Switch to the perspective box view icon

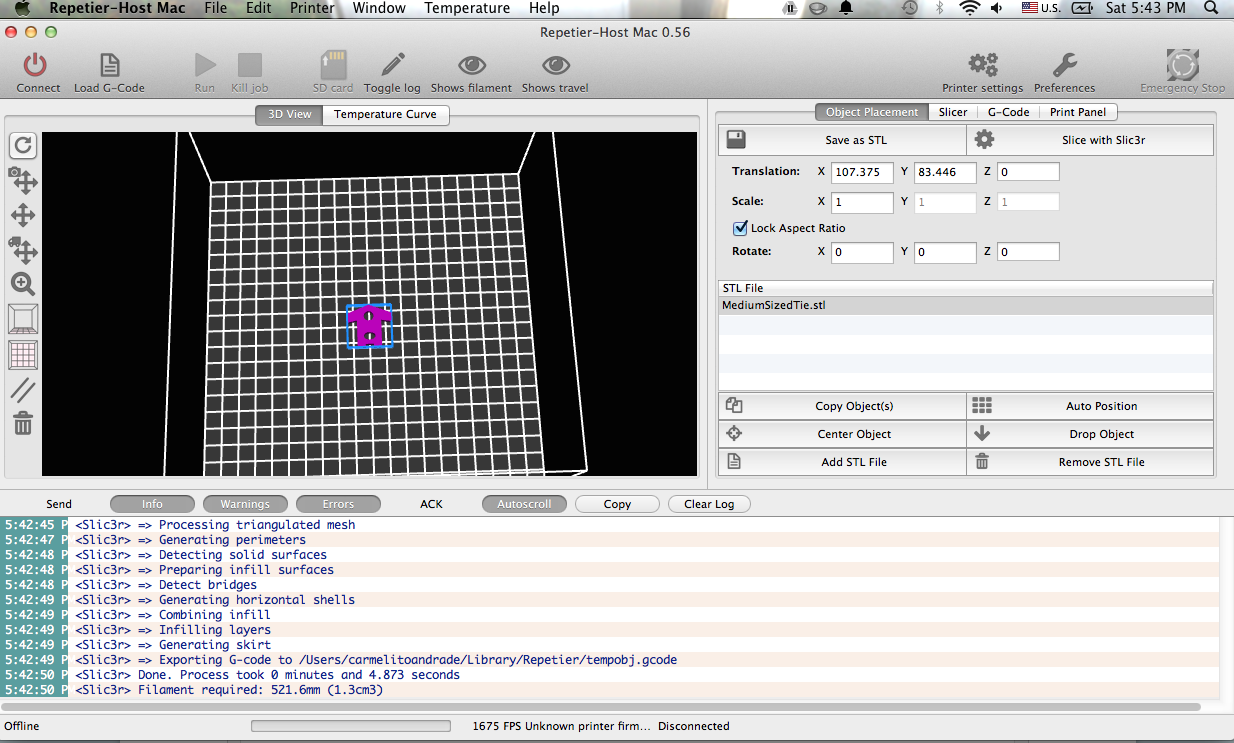23,319
